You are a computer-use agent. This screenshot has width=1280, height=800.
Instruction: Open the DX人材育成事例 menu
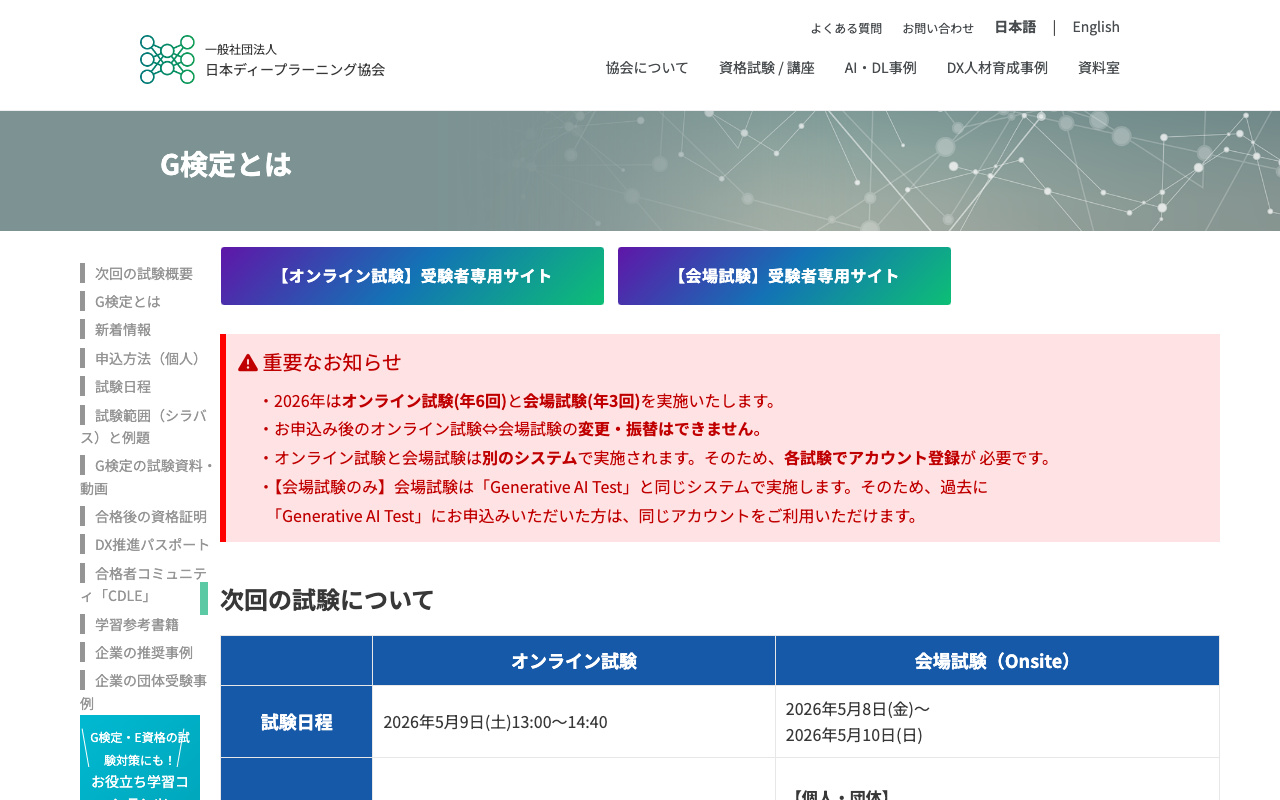996,67
